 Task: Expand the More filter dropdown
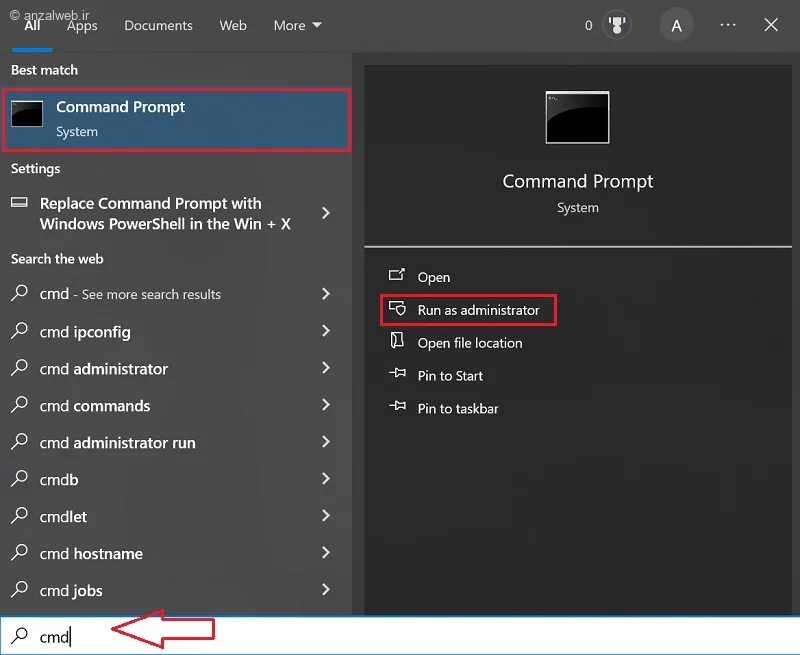click(x=297, y=25)
